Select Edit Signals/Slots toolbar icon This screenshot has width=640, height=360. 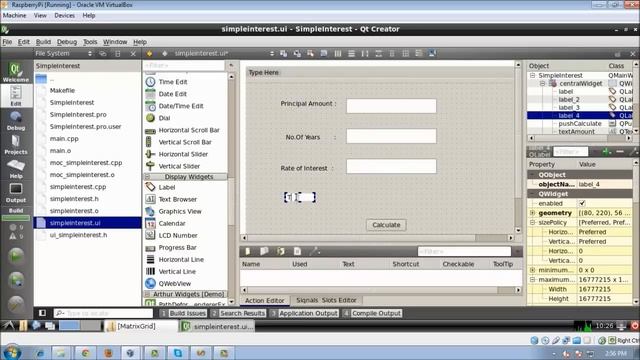coord(297,53)
